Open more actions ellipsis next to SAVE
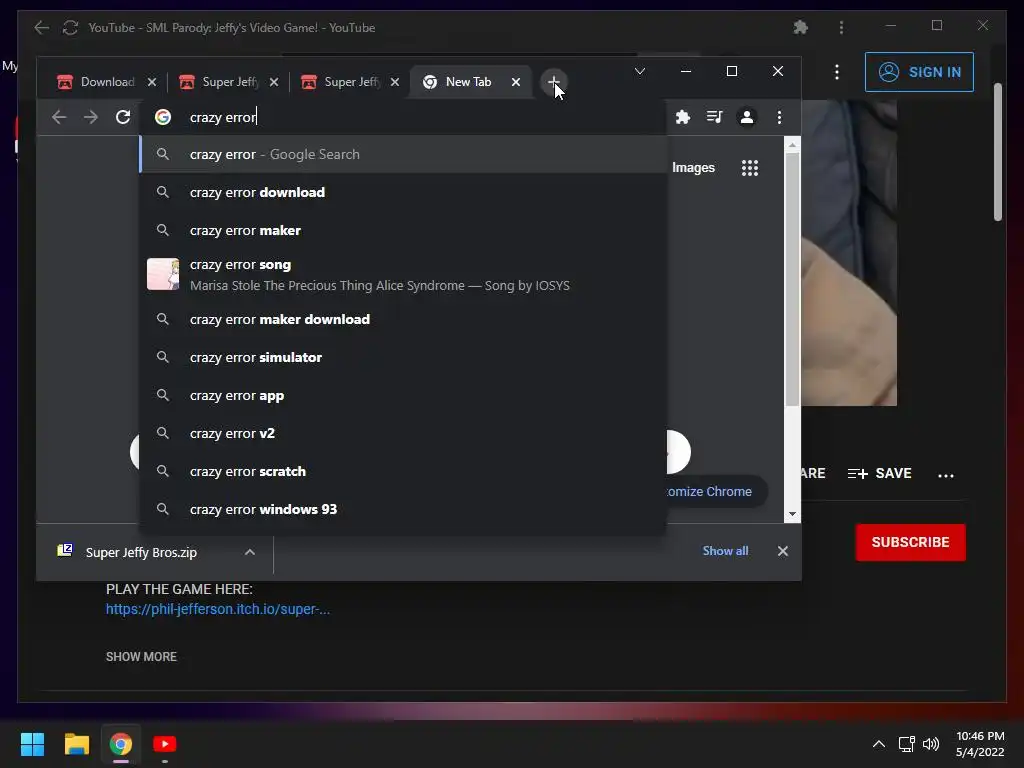 pos(946,475)
